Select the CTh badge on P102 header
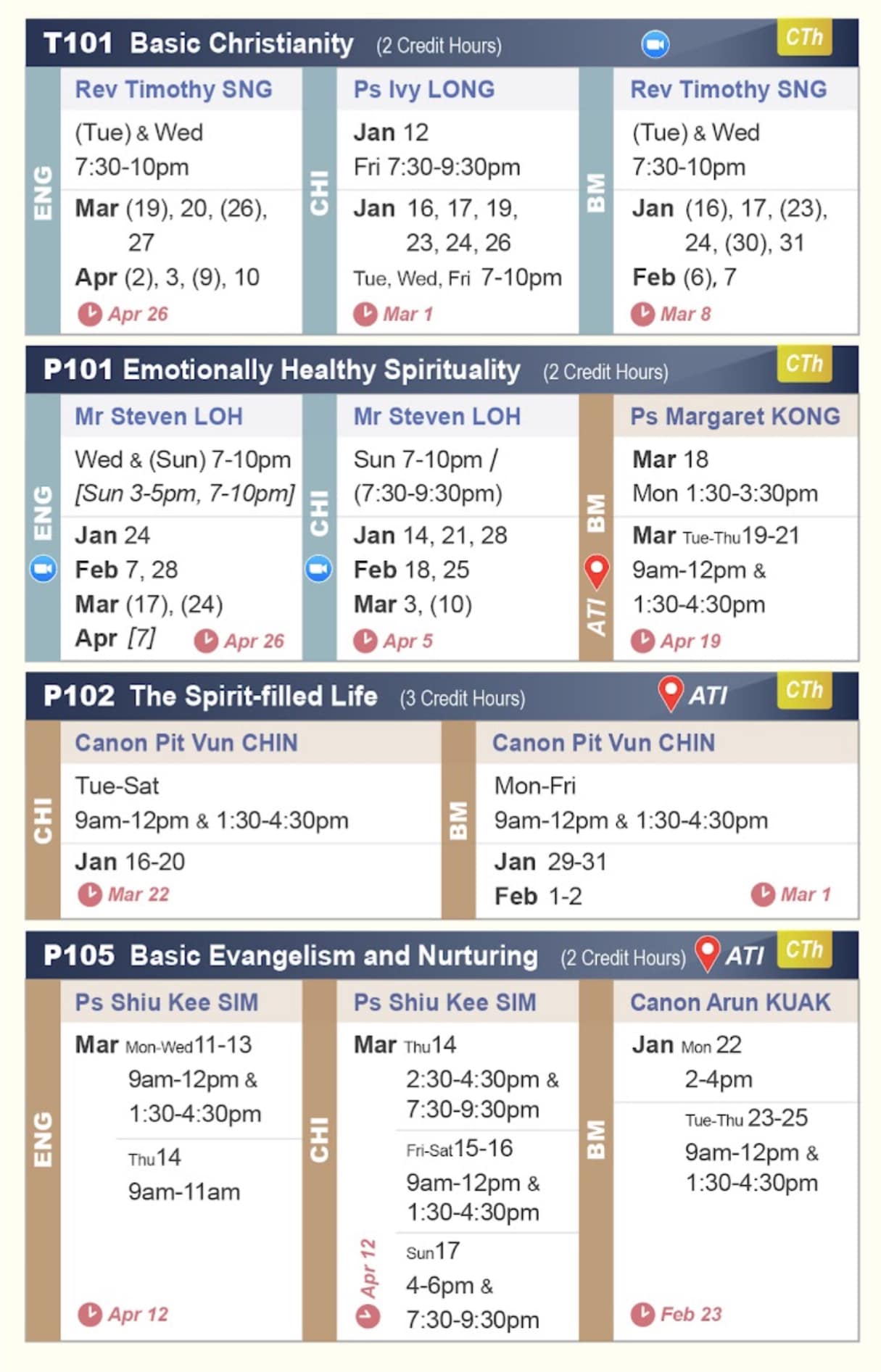Viewport: 881px width, 1372px height. click(804, 690)
